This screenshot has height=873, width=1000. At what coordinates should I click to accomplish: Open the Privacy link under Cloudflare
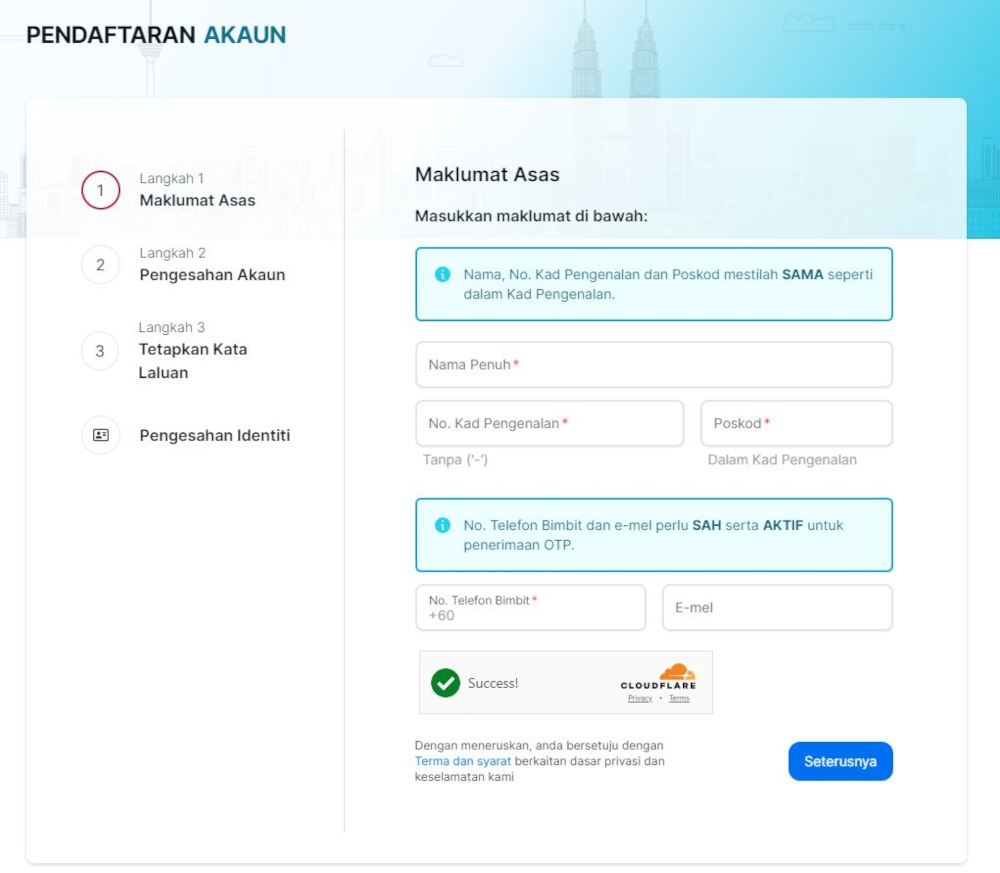click(639, 698)
